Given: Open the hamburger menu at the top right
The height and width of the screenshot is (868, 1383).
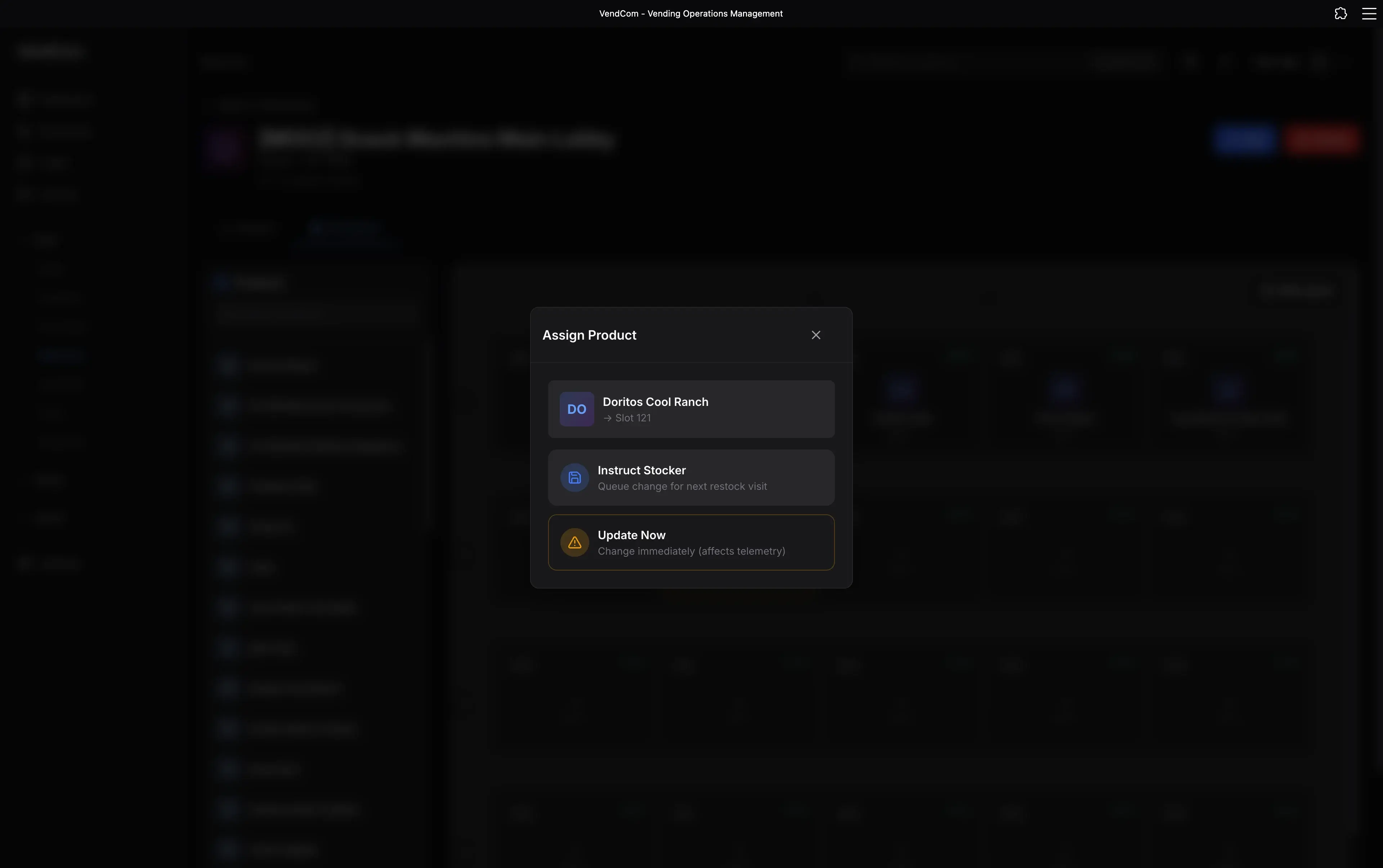Looking at the screenshot, I should click(1369, 13).
